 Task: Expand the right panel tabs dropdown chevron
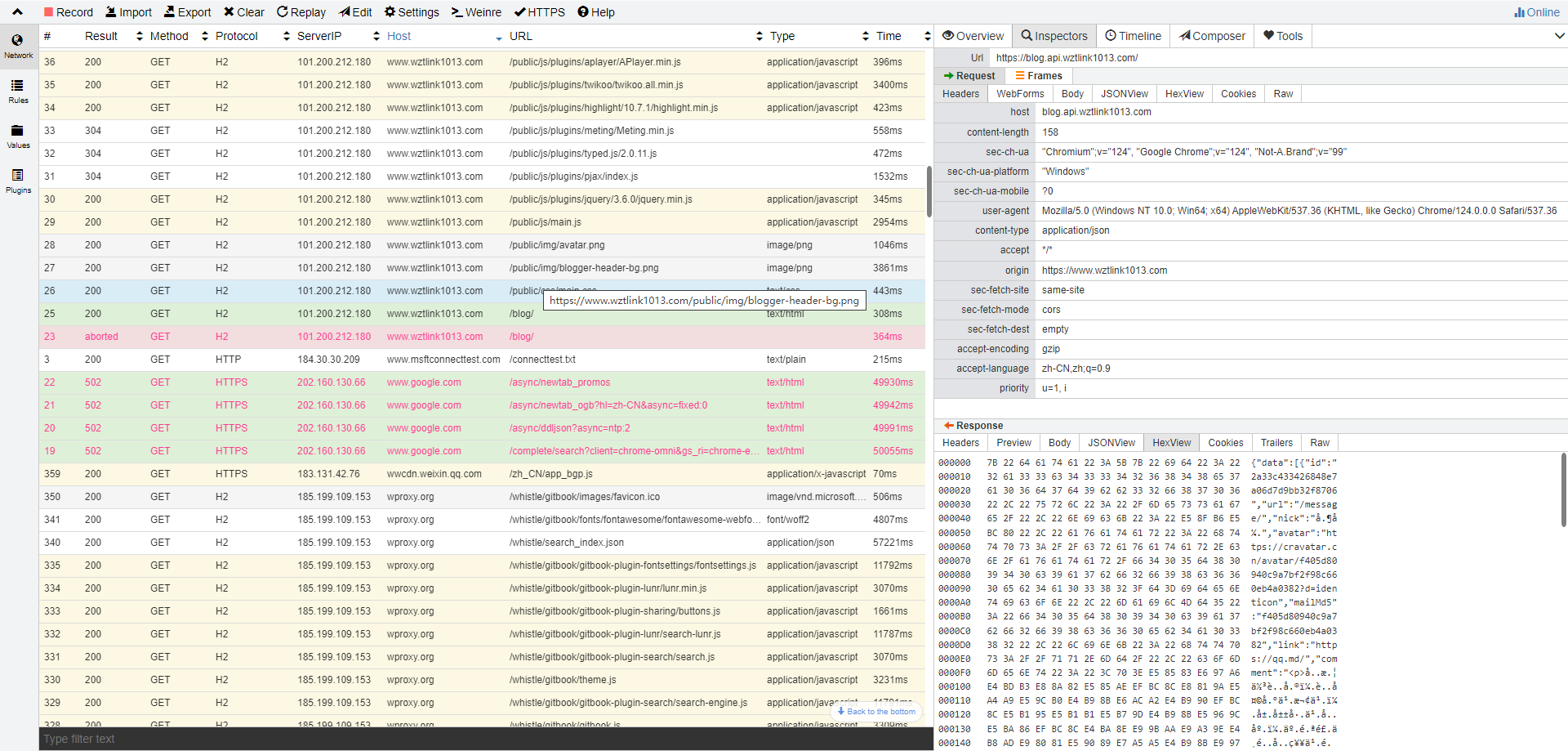point(1559,36)
